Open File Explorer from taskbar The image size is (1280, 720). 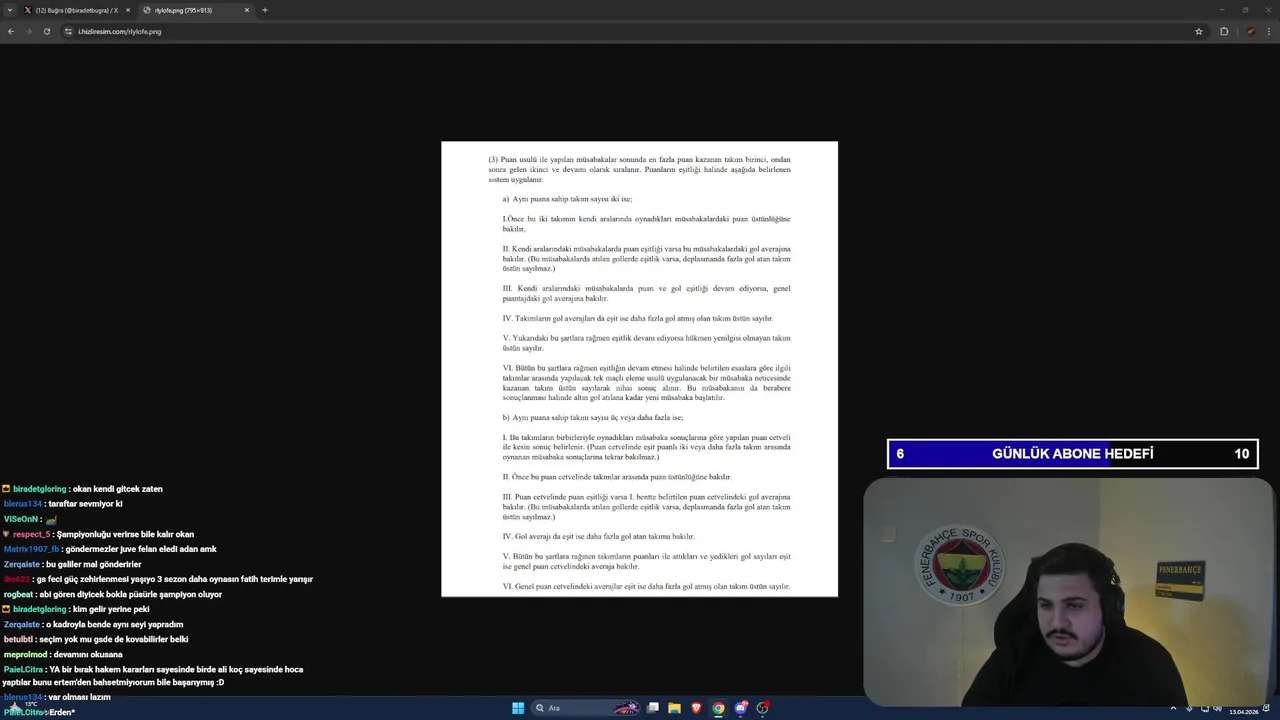coord(675,708)
